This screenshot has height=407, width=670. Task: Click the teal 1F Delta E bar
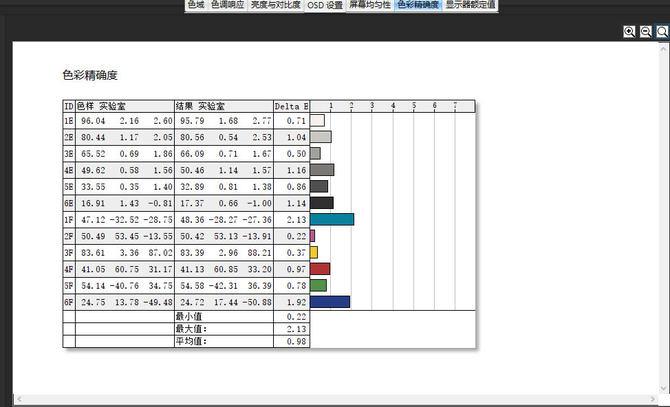pyautogui.click(x=332, y=220)
